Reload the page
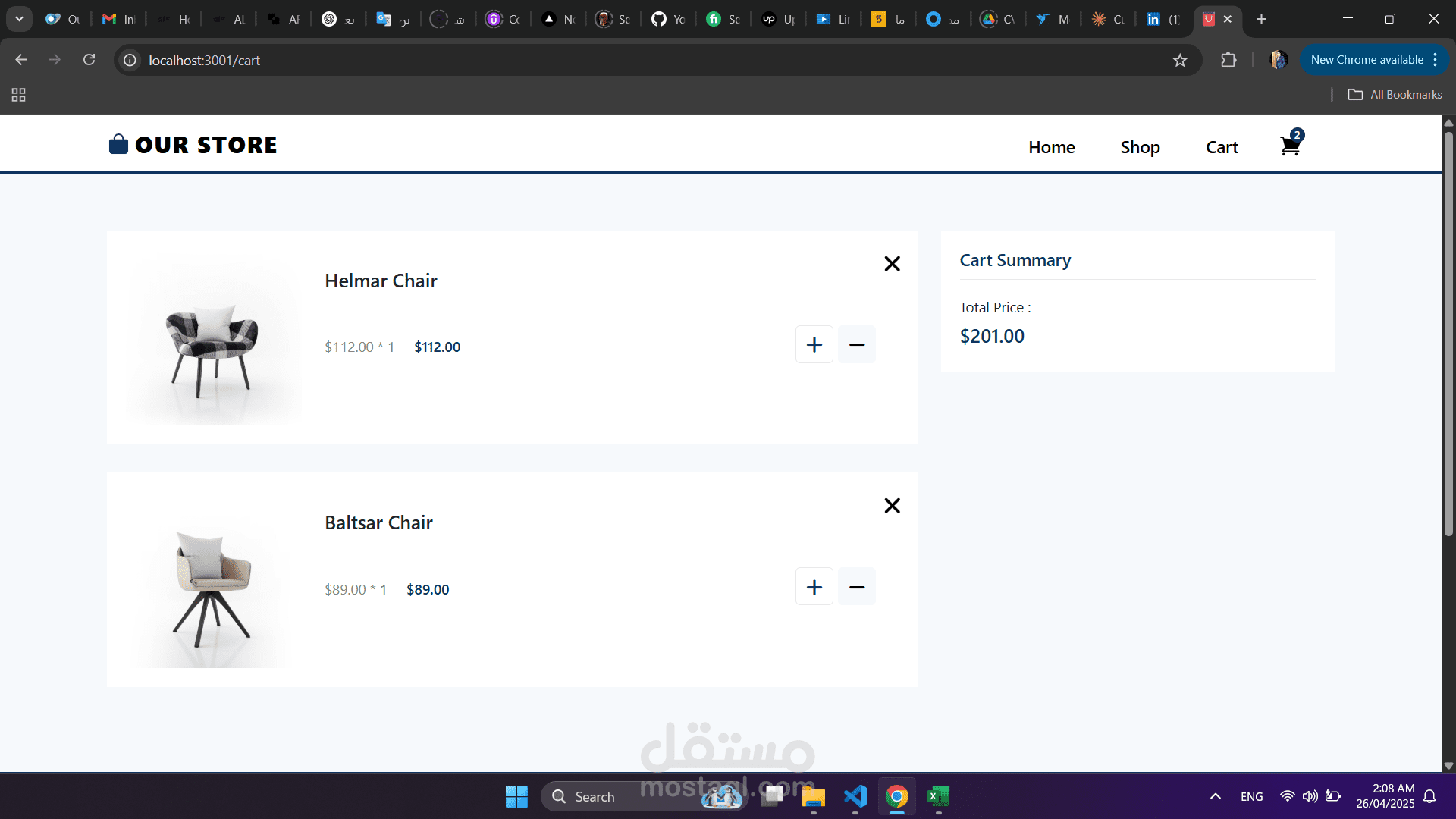1456x819 pixels. [x=89, y=60]
